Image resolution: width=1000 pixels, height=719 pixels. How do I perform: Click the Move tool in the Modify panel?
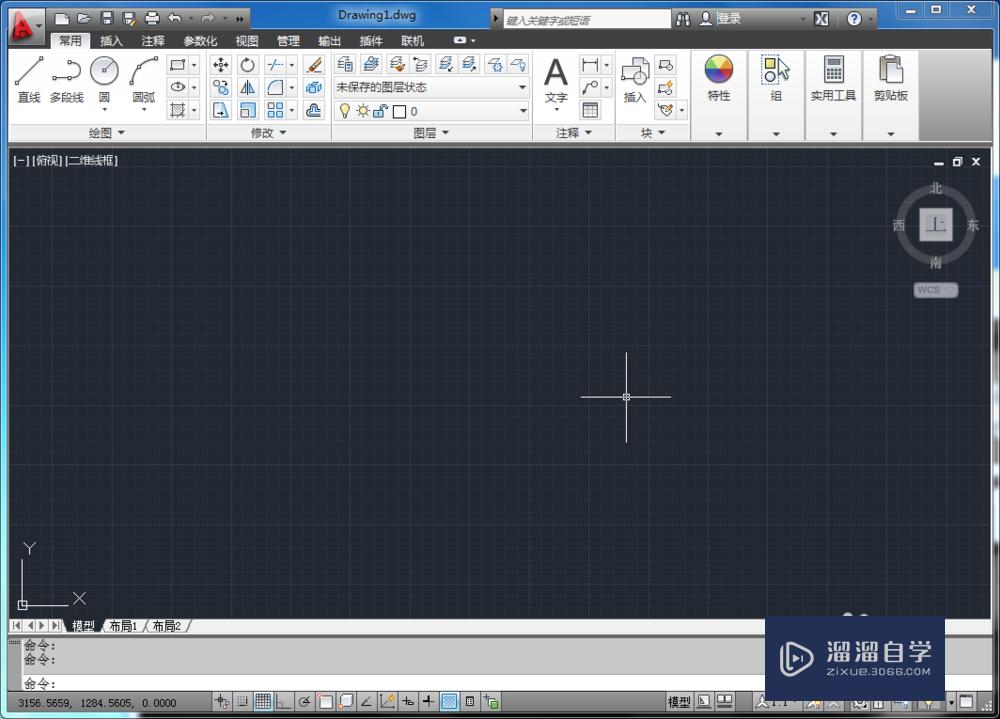click(x=221, y=66)
